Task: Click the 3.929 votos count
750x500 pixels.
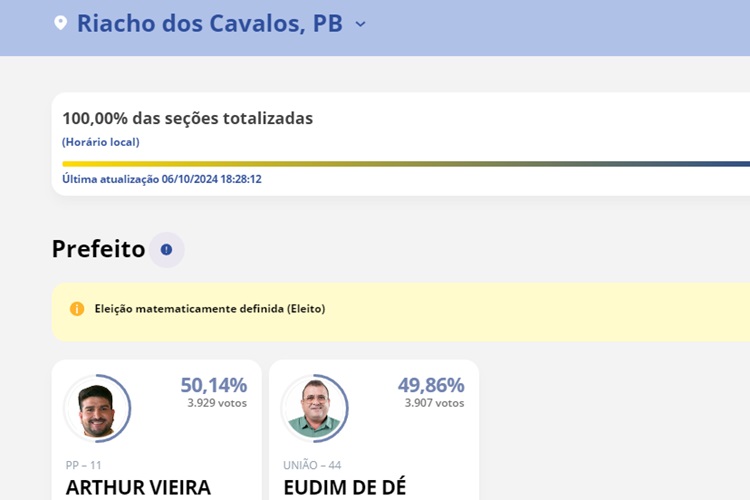Action: click(x=217, y=403)
